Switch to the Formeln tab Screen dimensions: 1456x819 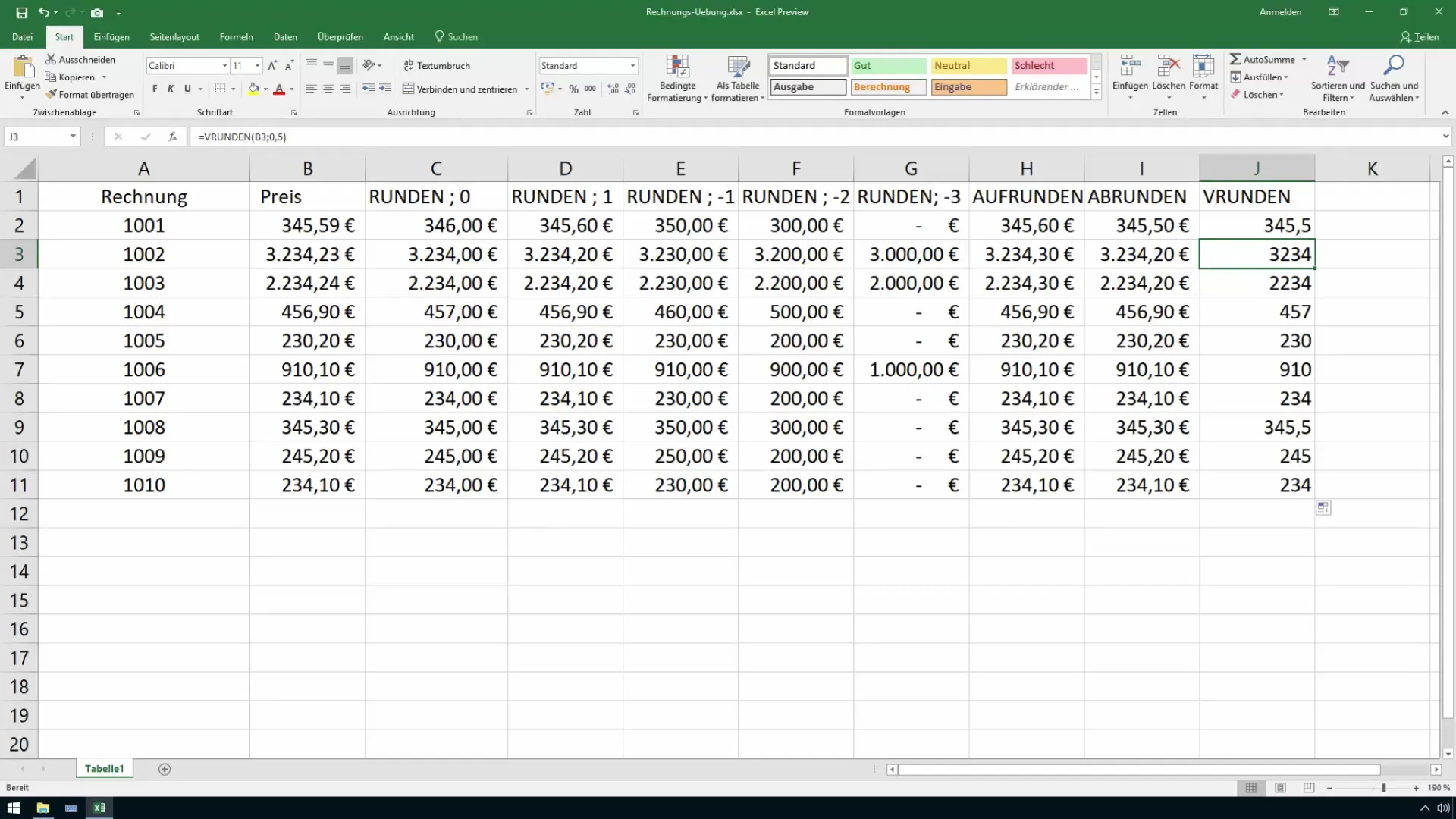pyautogui.click(x=237, y=36)
